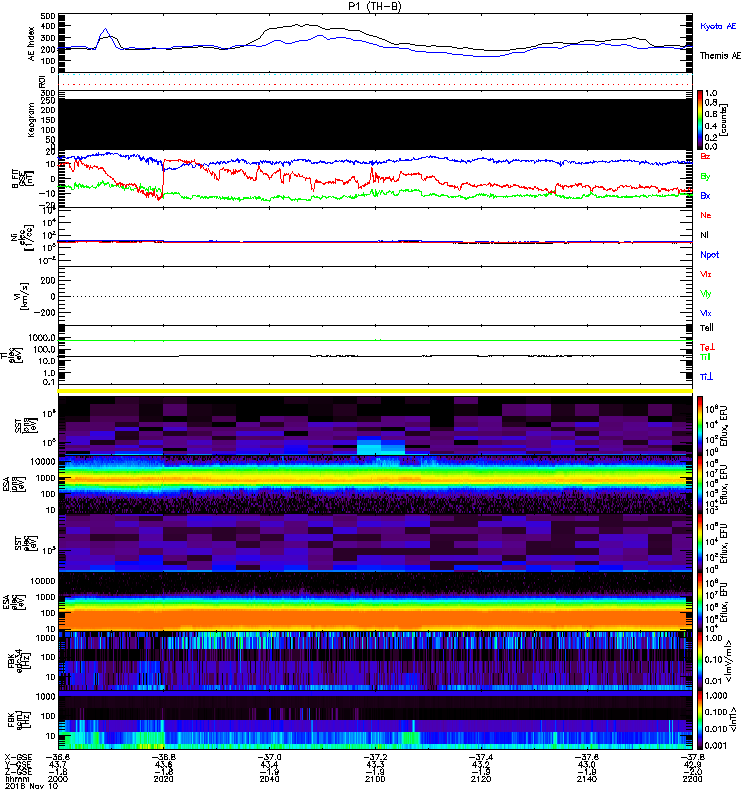750x800 pixels.
Task: Click the Y-GSE value "42.8"
Action: pyautogui.click(x=692, y=765)
